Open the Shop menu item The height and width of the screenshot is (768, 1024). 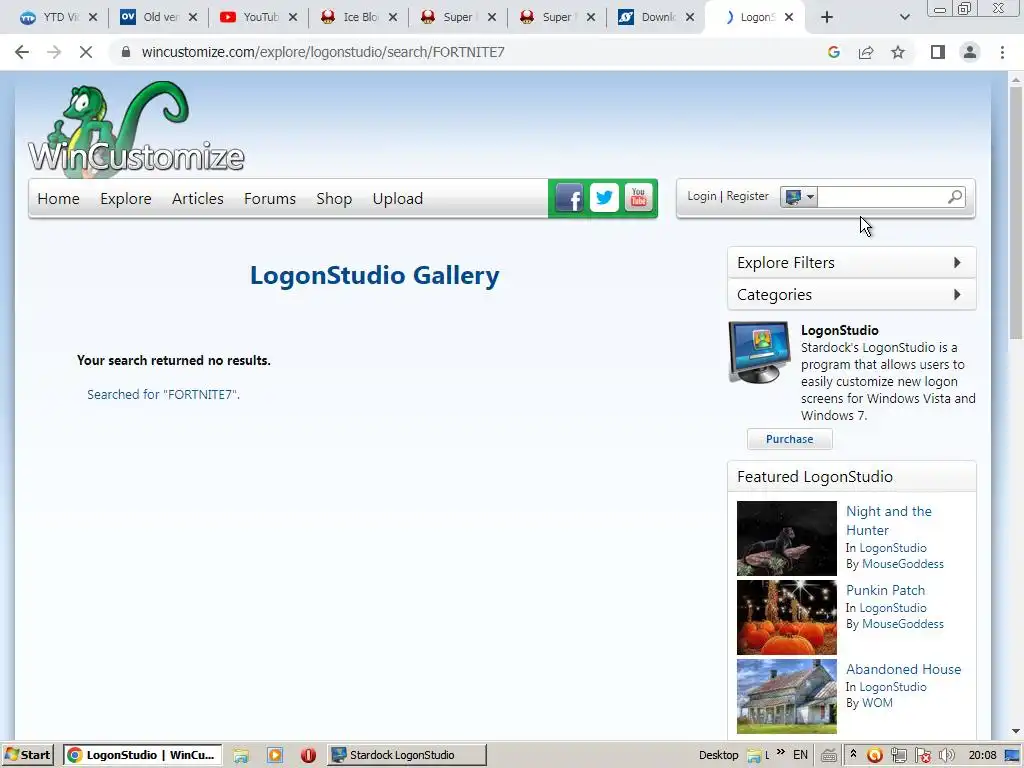(x=334, y=199)
